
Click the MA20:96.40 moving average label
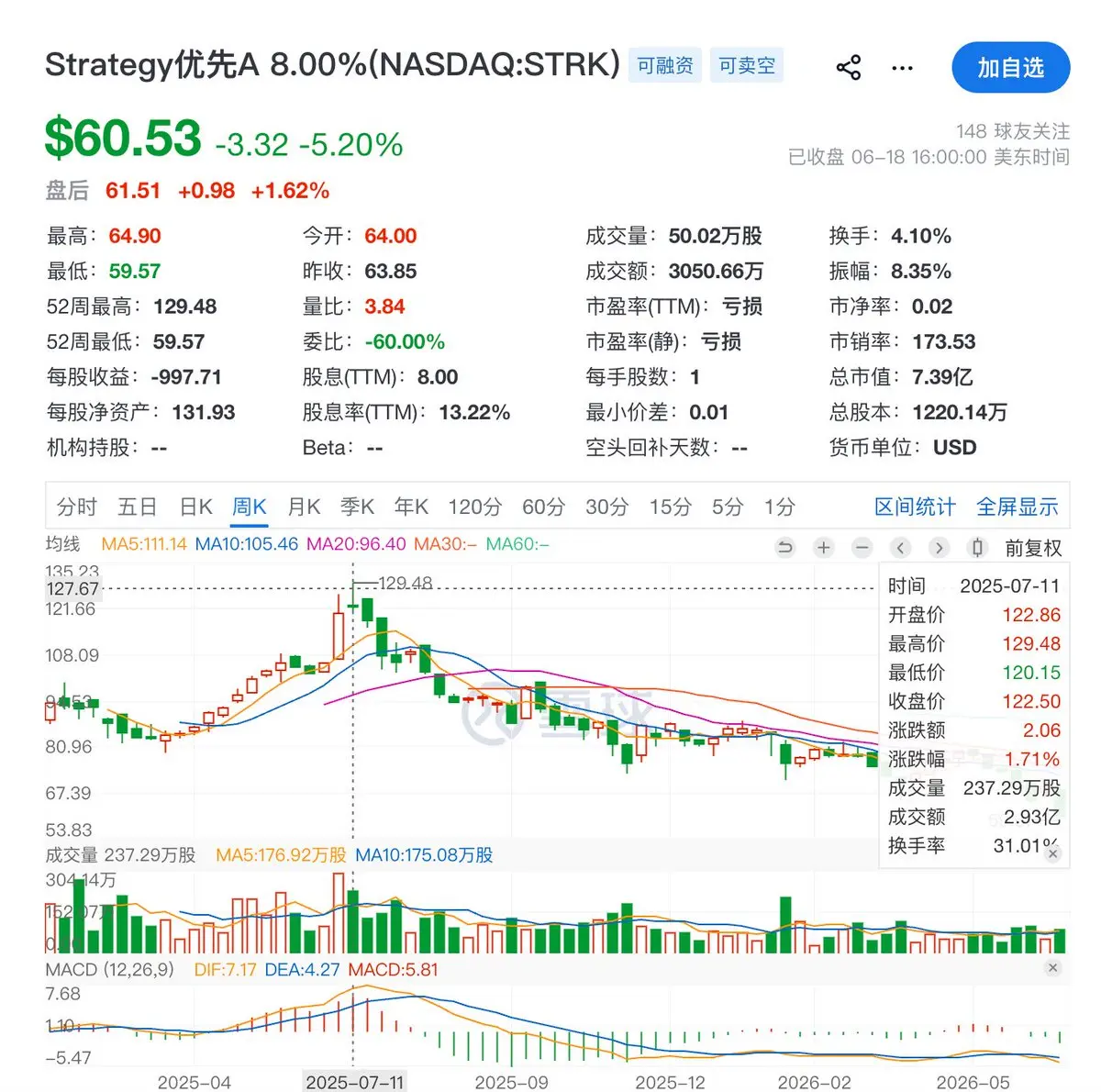click(356, 544)
